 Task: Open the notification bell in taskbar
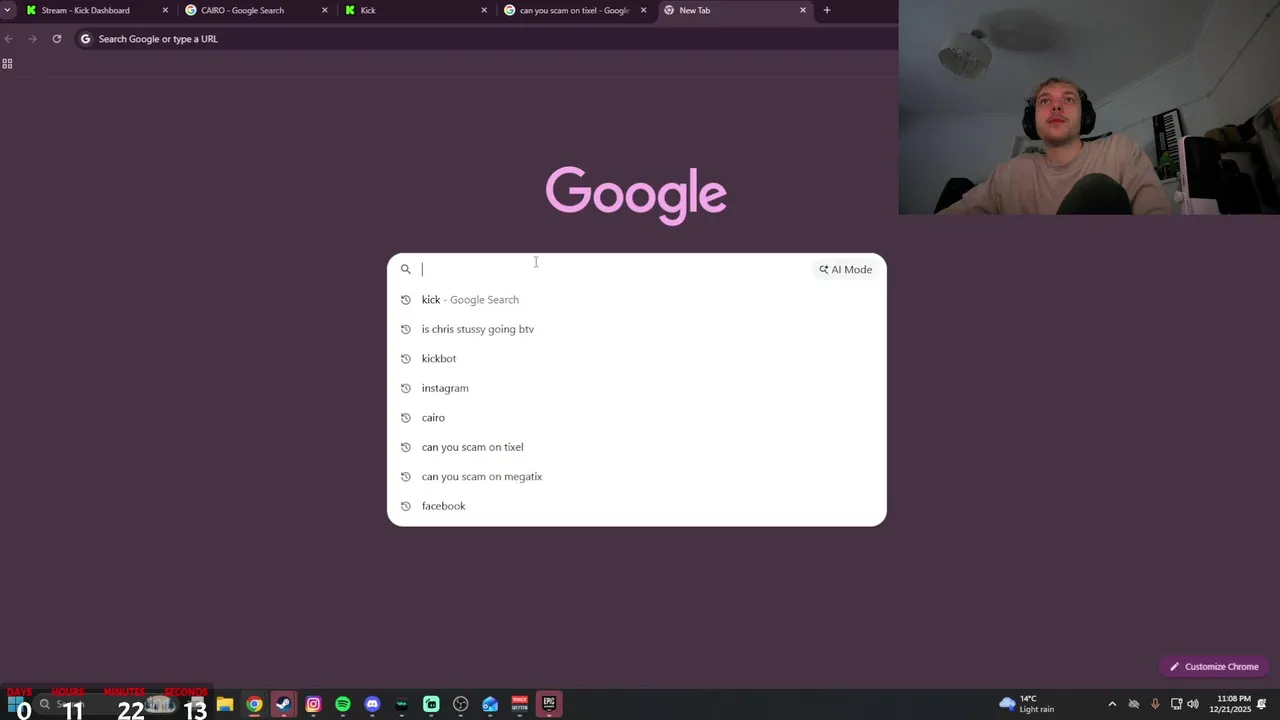tap(1262, 704)
